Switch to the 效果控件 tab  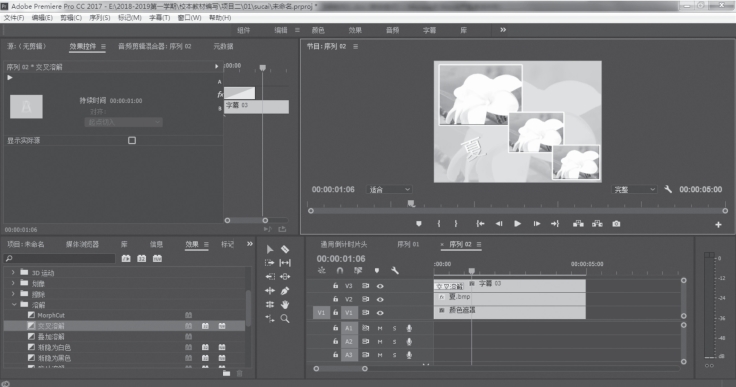pyautogui.click(x=83, y=46)
